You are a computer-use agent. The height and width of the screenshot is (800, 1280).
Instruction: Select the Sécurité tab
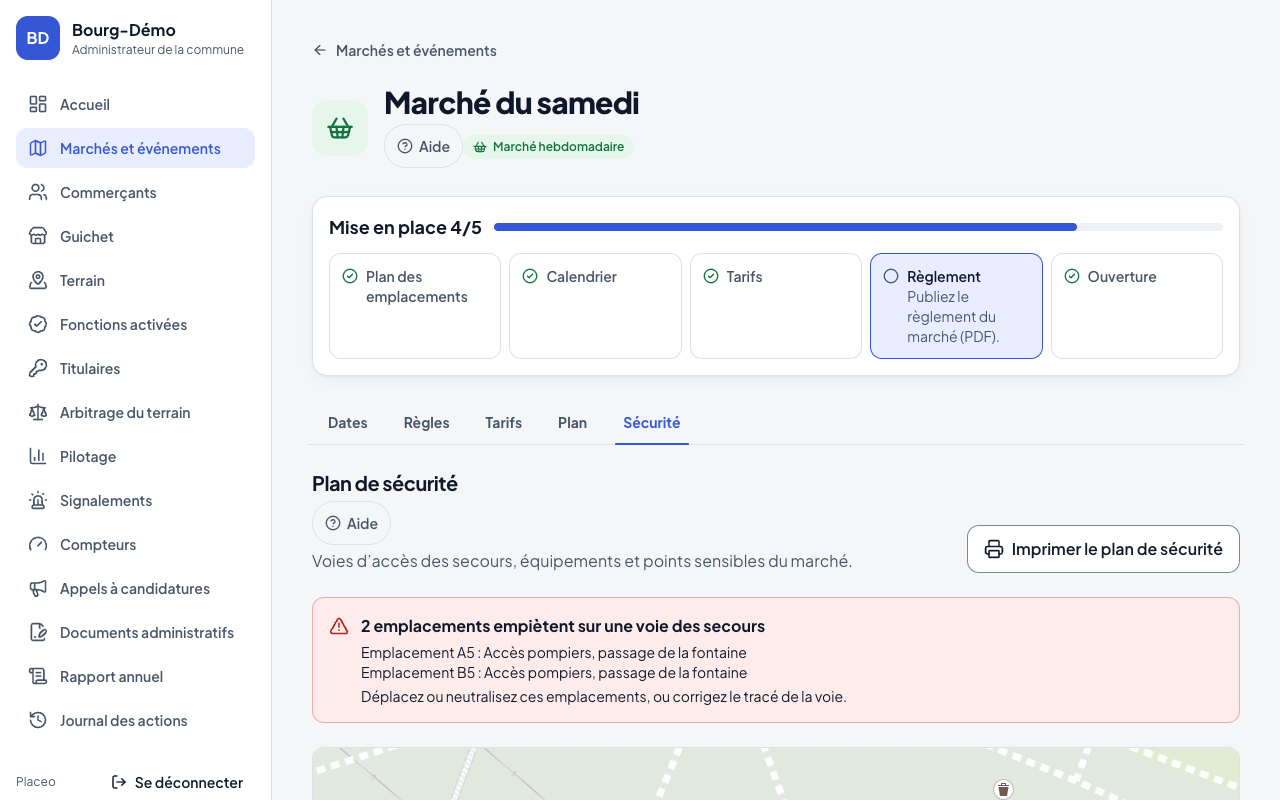tap(652, 423)
